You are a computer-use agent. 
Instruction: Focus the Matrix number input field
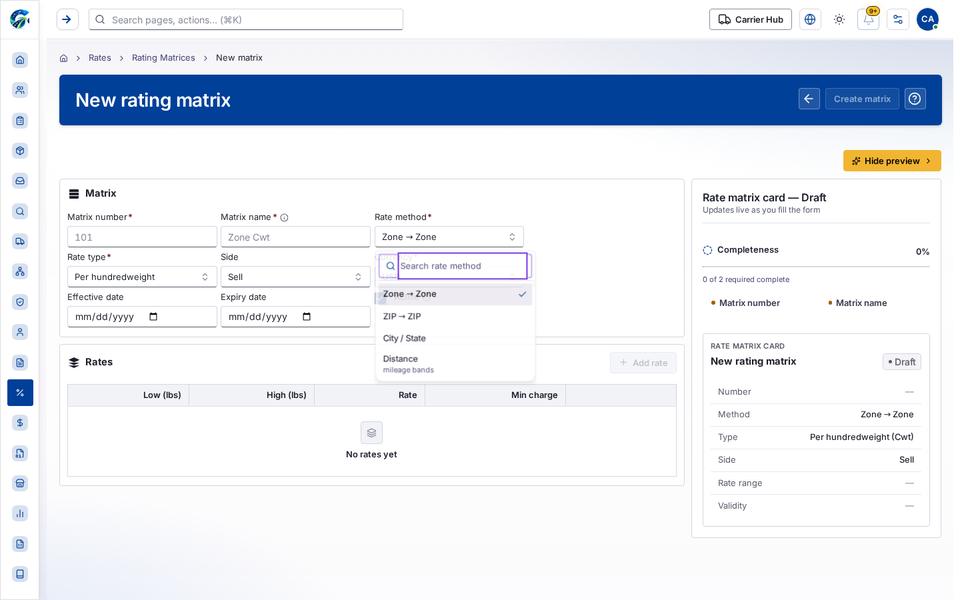click(142, 237)
